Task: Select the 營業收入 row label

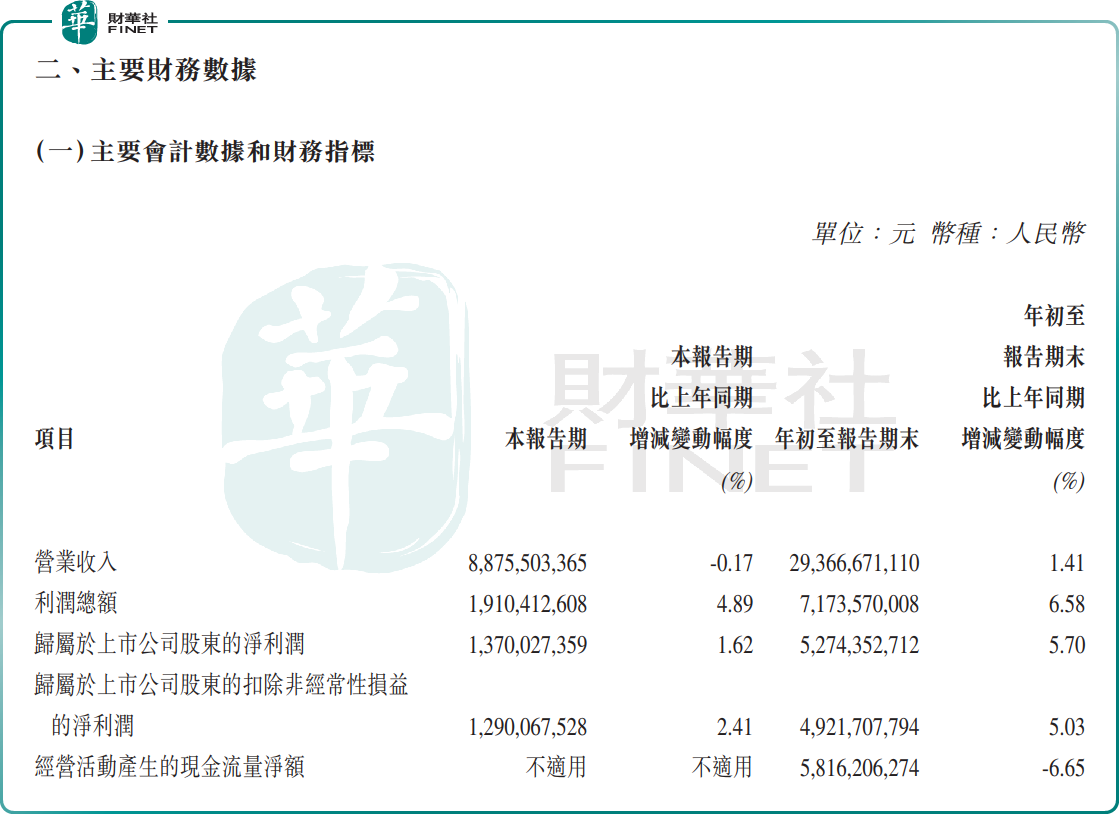Action: pos(76,562)
